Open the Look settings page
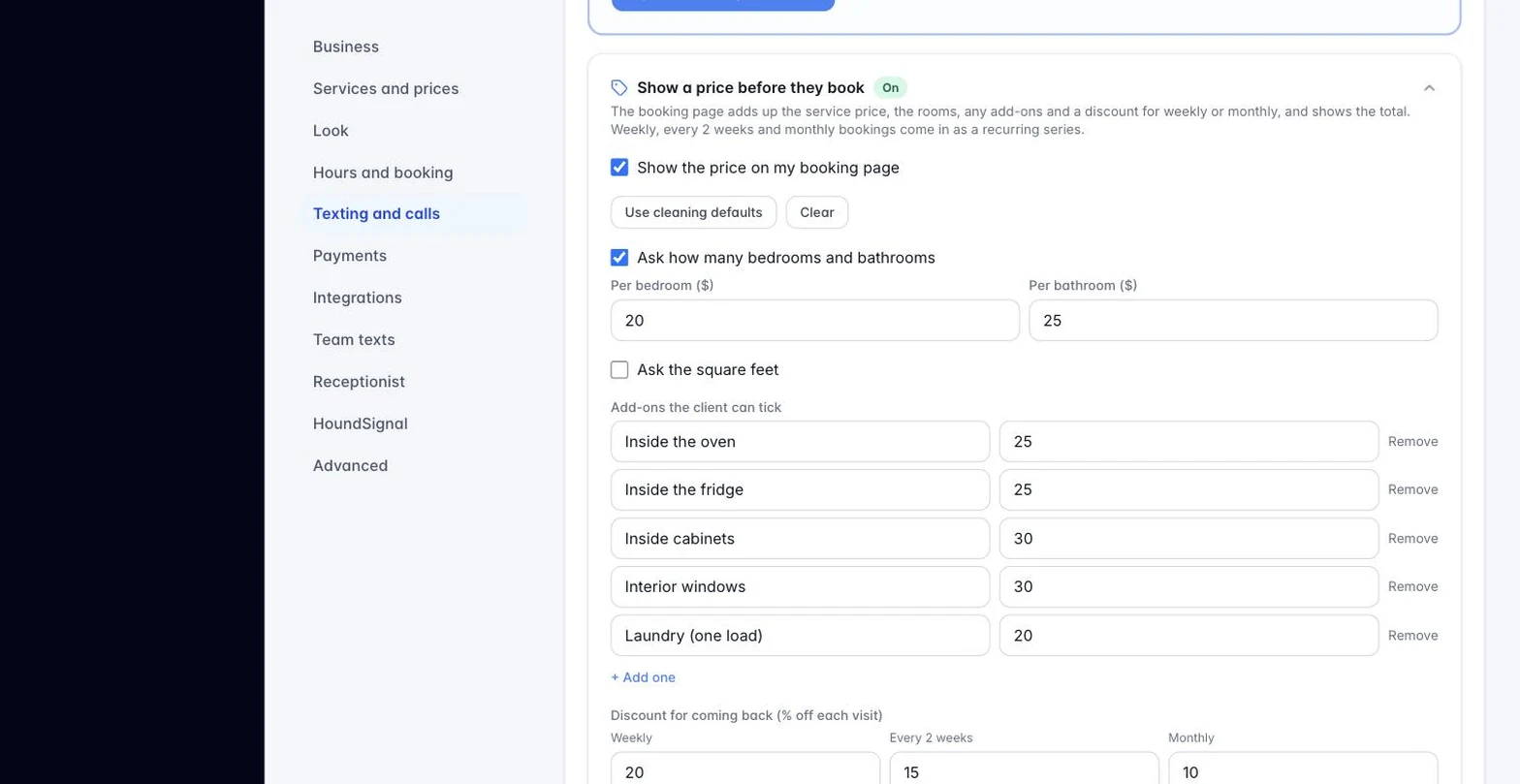This screenshot has width=1520, height=784. (331, 131)
